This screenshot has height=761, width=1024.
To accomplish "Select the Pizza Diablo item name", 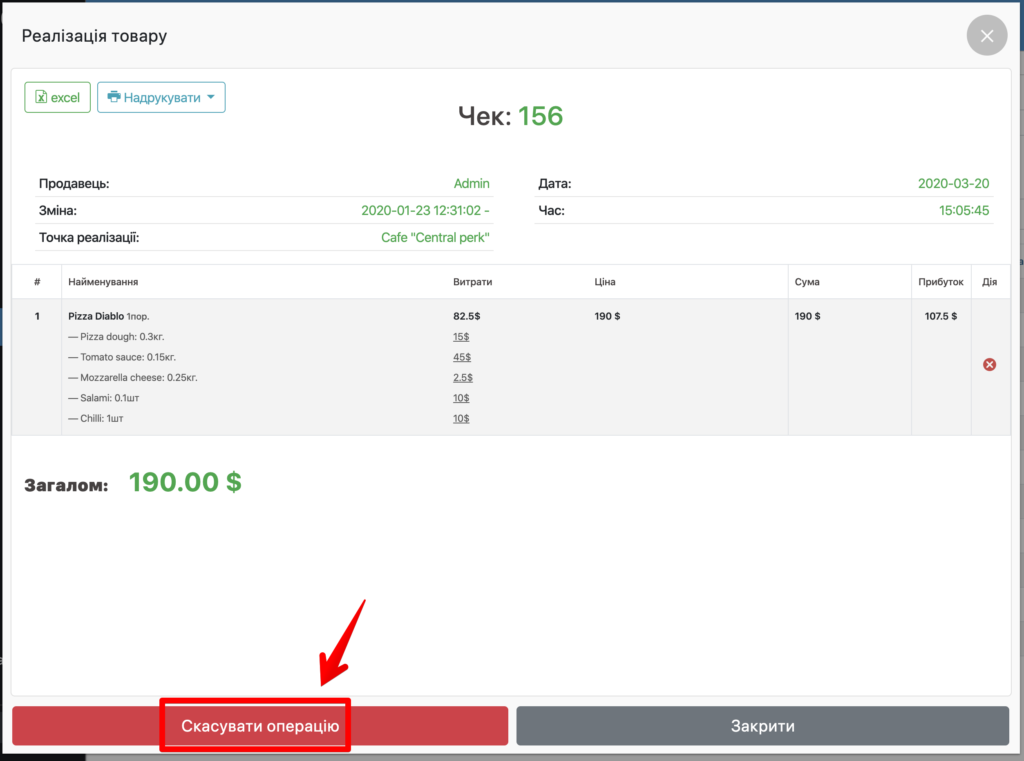I will click(95, 316).
